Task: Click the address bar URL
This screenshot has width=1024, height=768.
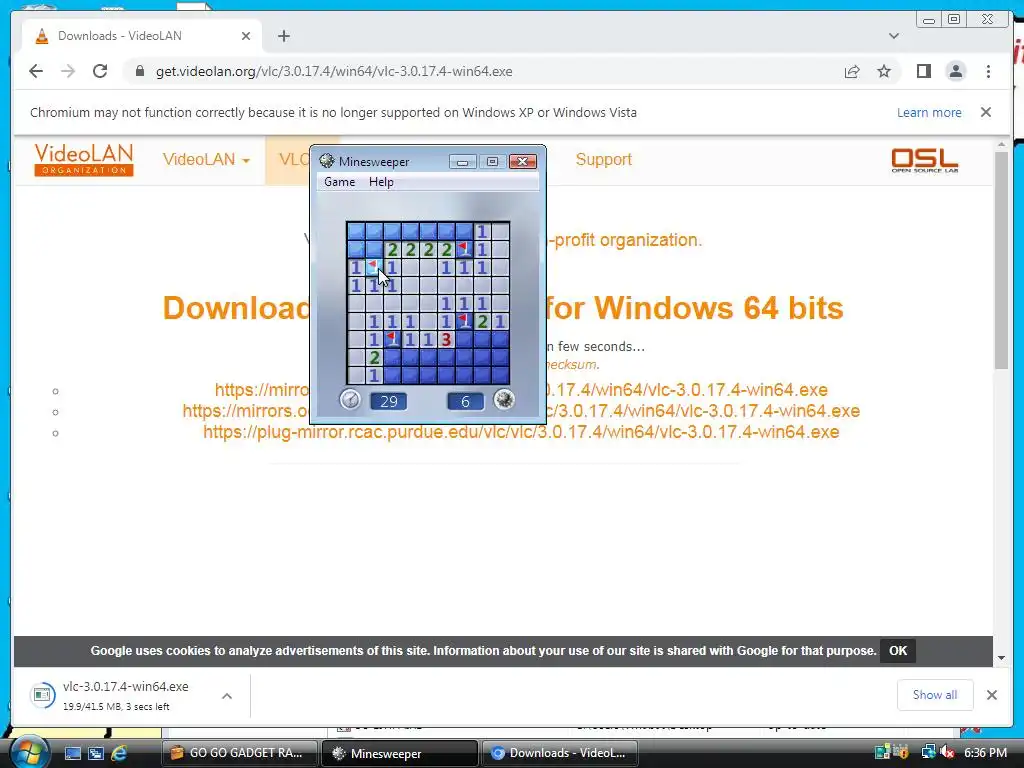Action: [334, 71]
